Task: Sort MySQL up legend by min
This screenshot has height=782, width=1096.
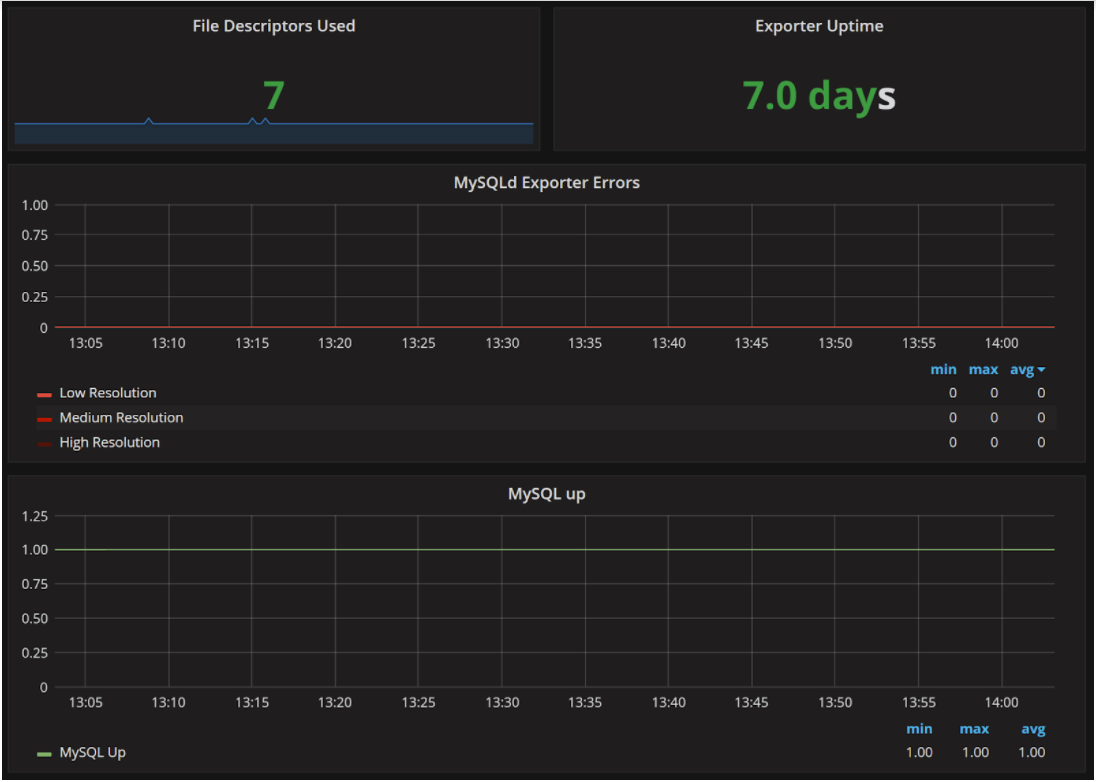Action: [919, 729]
